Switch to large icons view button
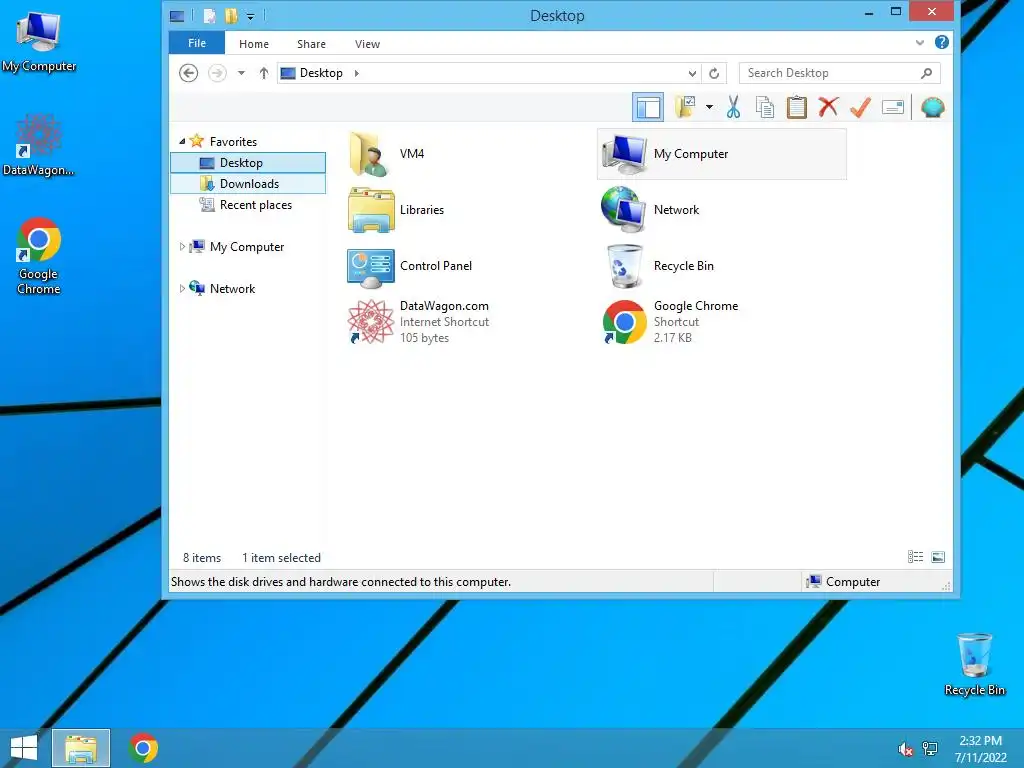 pyautogui.click(x=938, y=557)
